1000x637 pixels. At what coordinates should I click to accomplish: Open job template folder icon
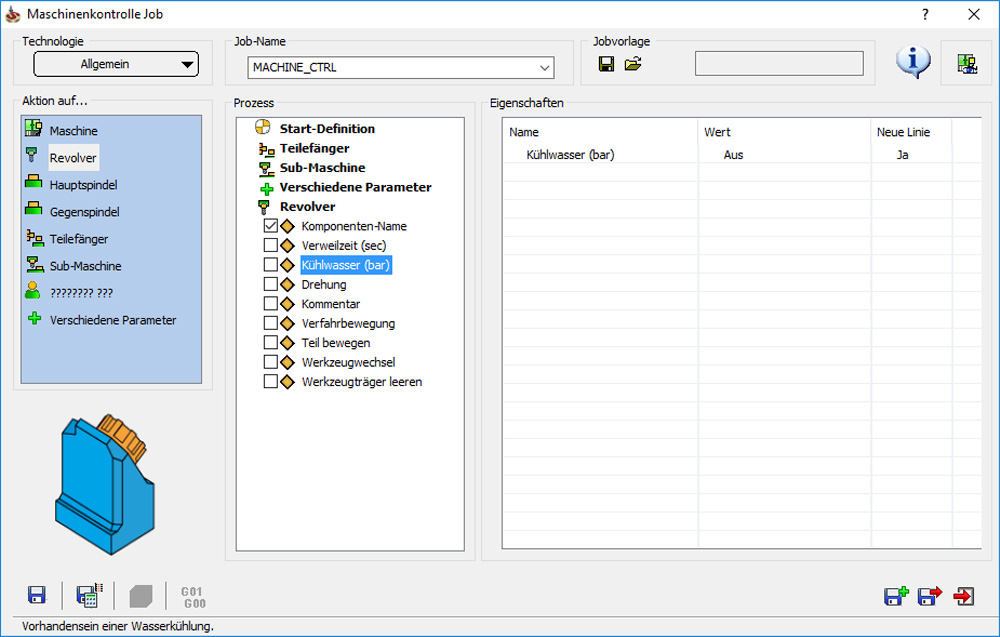(633, 64)
